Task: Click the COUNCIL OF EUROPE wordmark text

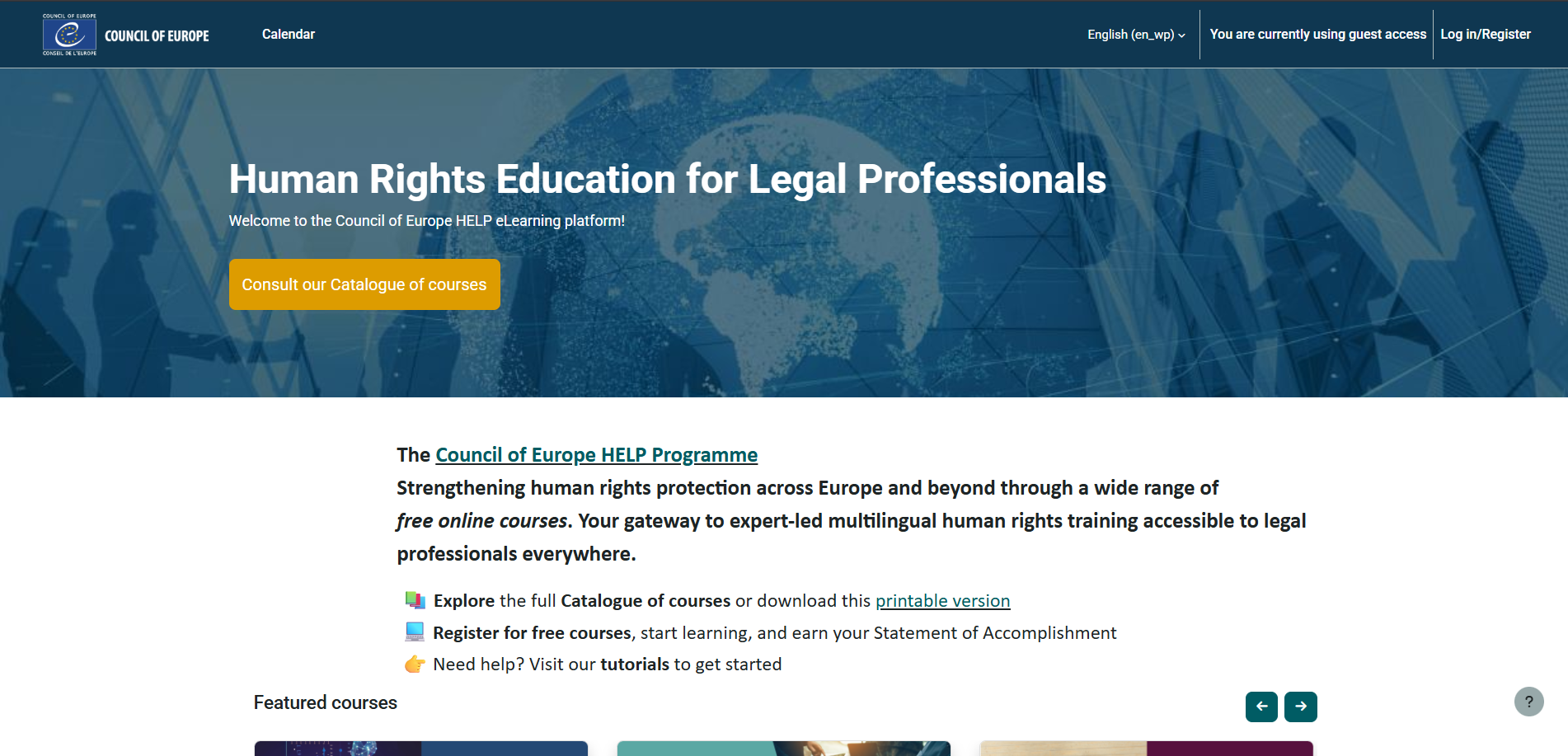Action: point(157,36)
